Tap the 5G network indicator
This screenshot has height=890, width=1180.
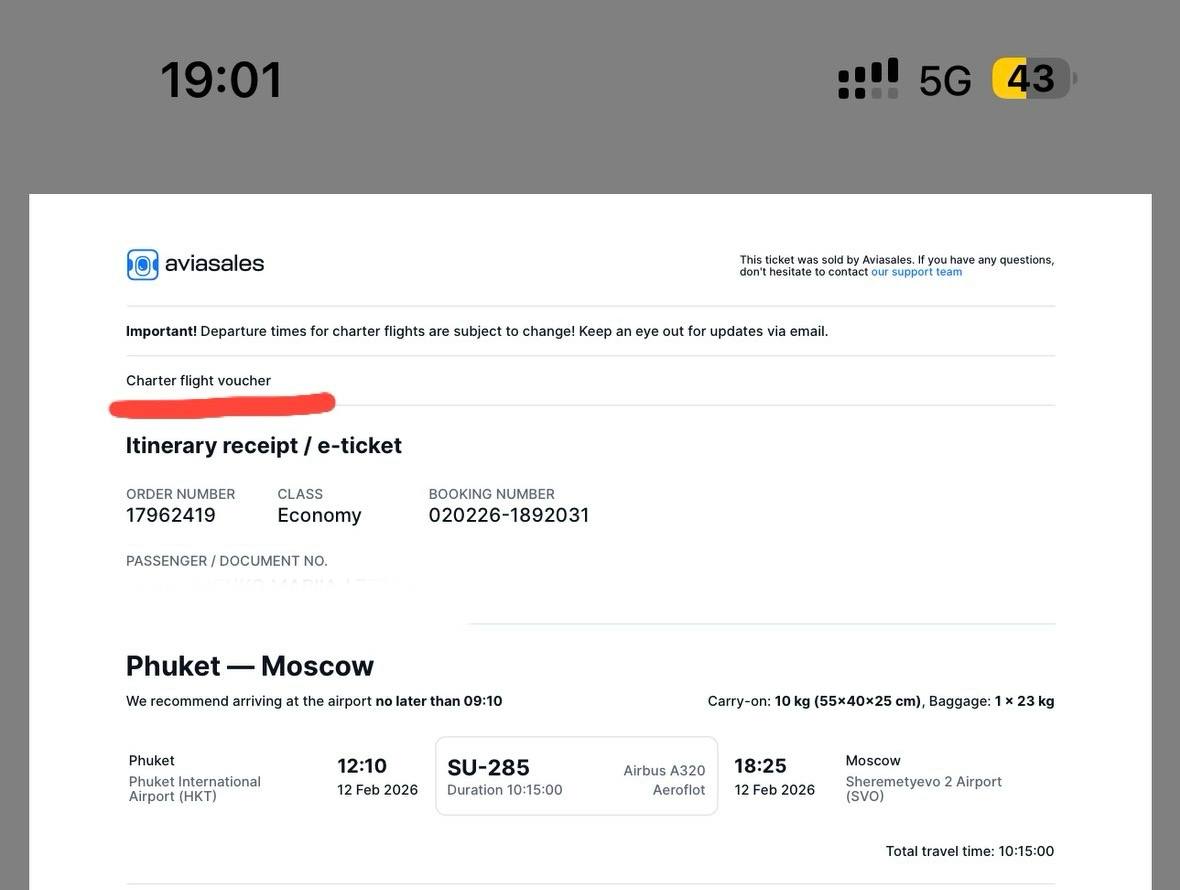(x=945, y=81)
